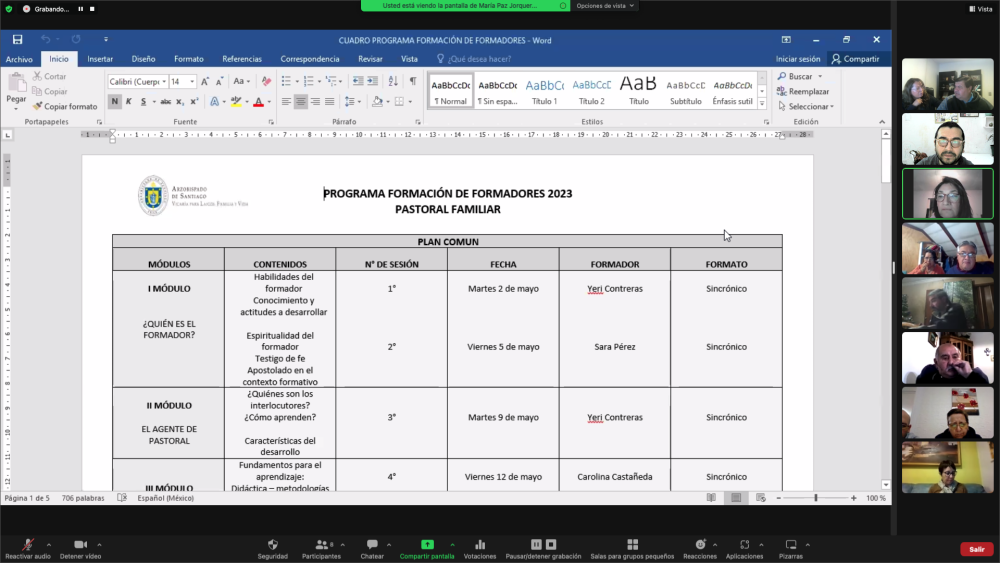Center-align the paragraph
Screen dimensions: 1000x563
pos(300,101)
